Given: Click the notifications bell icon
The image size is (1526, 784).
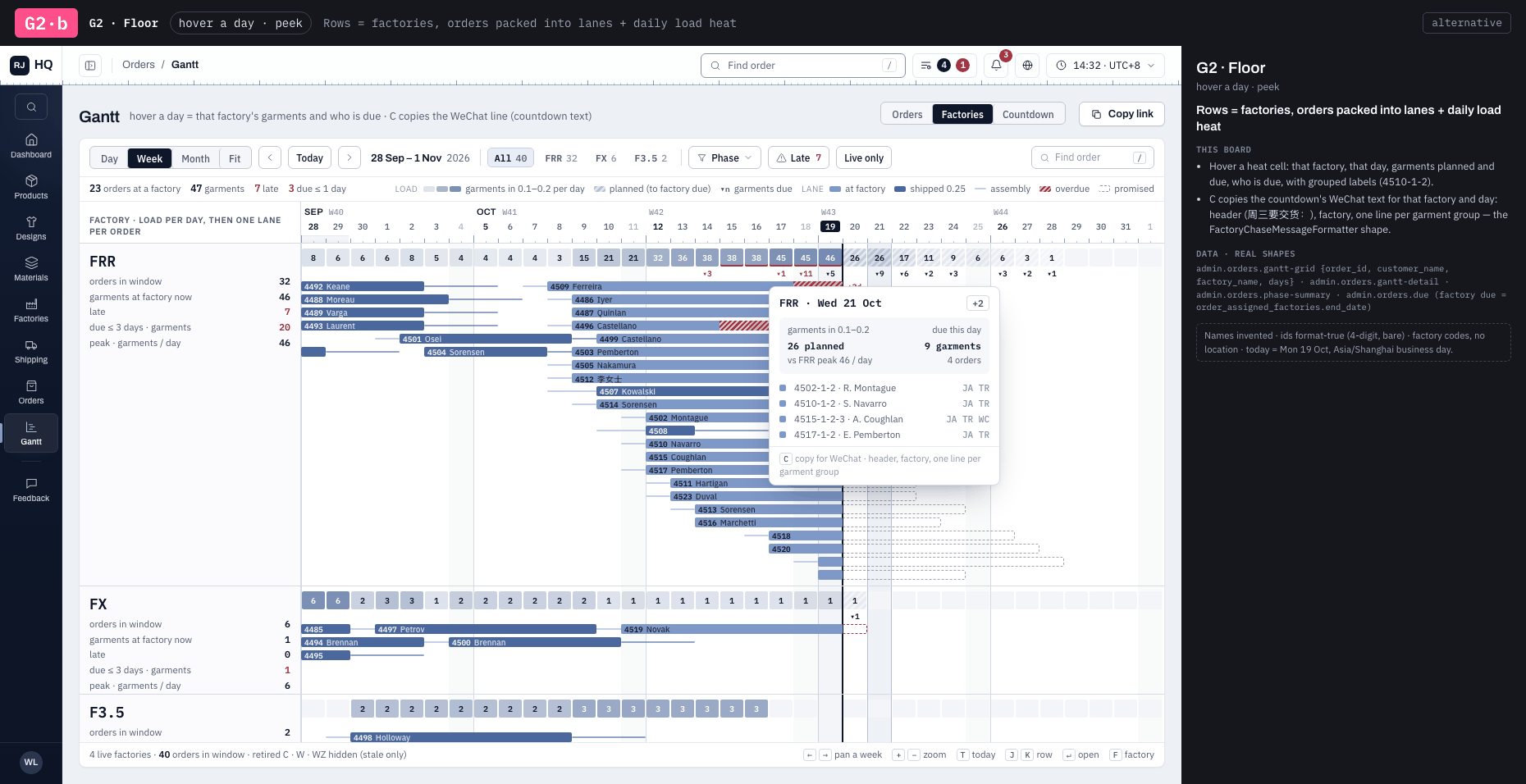Looking at the screenshot, I should [996, 66].
